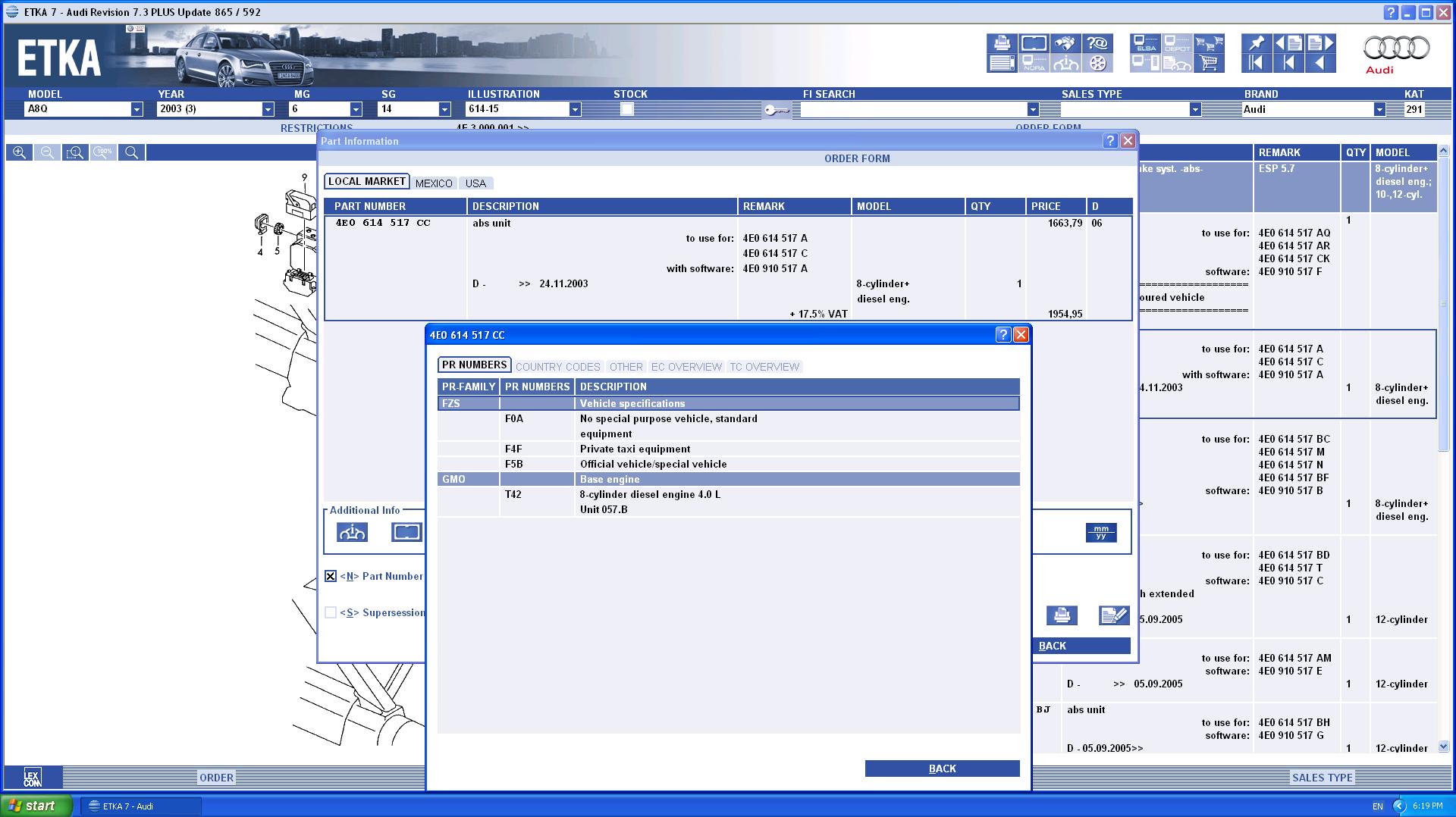Click the NORA toolbar icon
Viewport: 1456px width, 817px height.
[x=1034, y=64]
